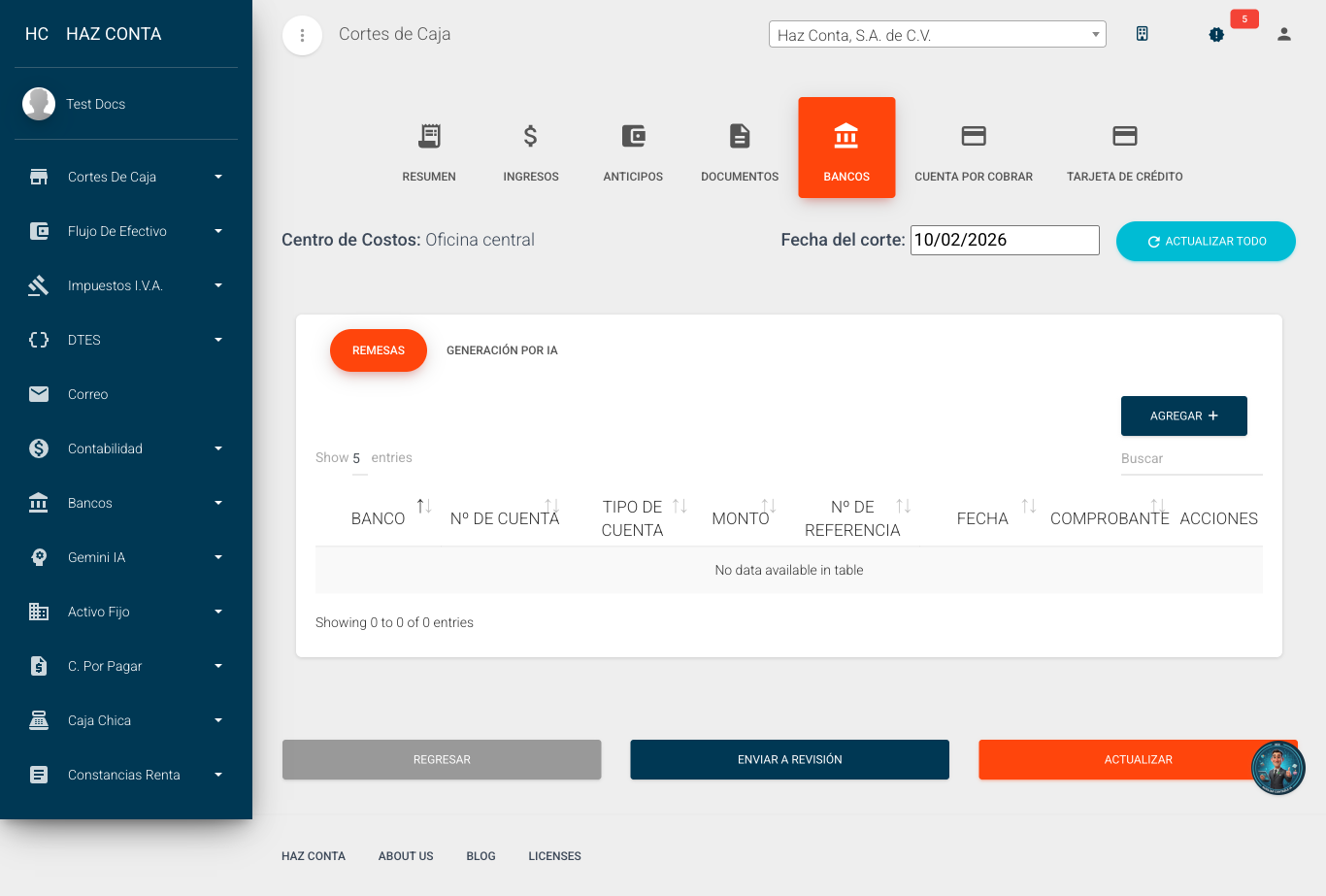Image resolution: width=1326 pixels, height=896 pixels.
Task: Open the Caja Chica sidebar item
Action: point(101,720)
